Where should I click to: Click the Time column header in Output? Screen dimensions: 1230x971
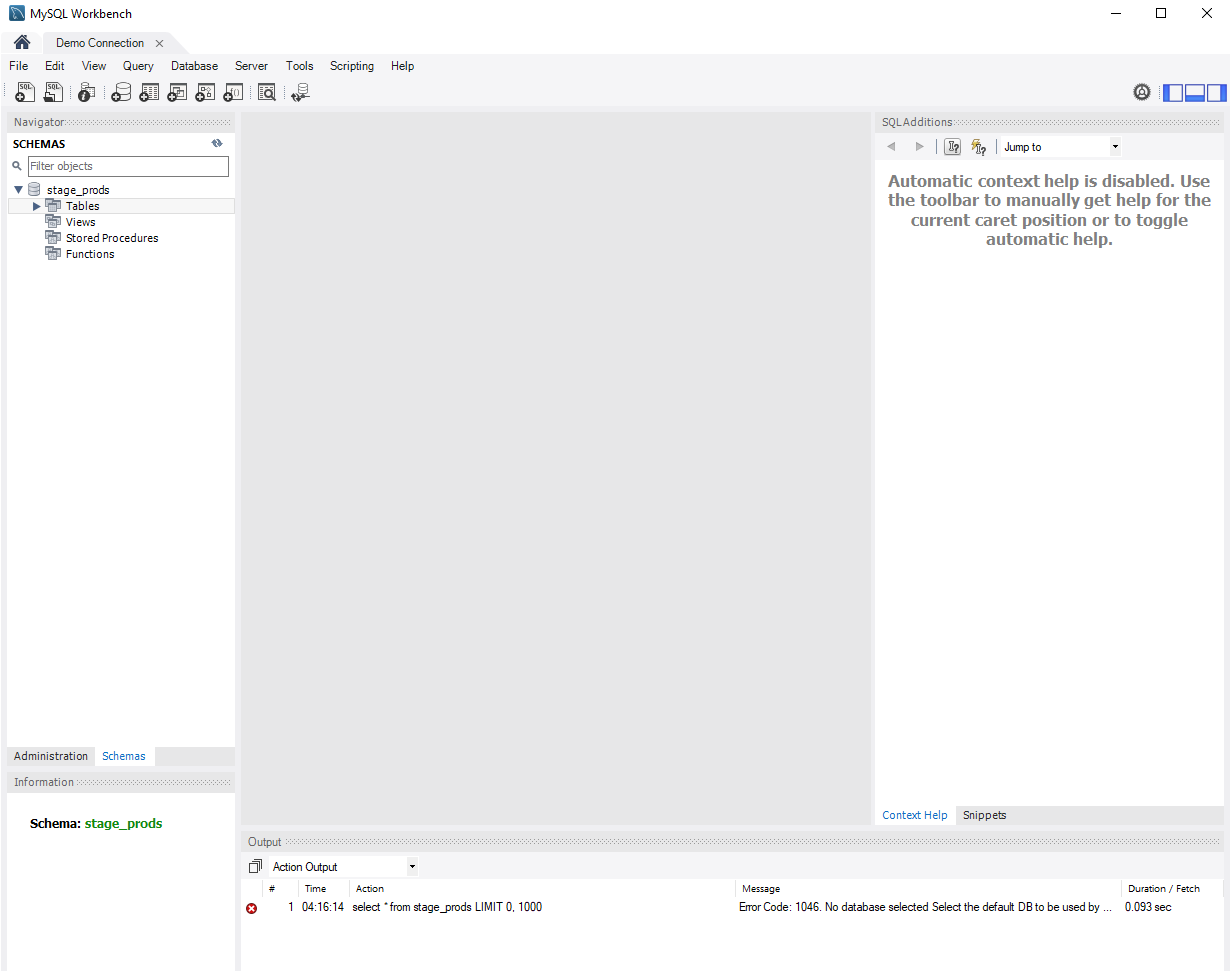pos(315,888)
